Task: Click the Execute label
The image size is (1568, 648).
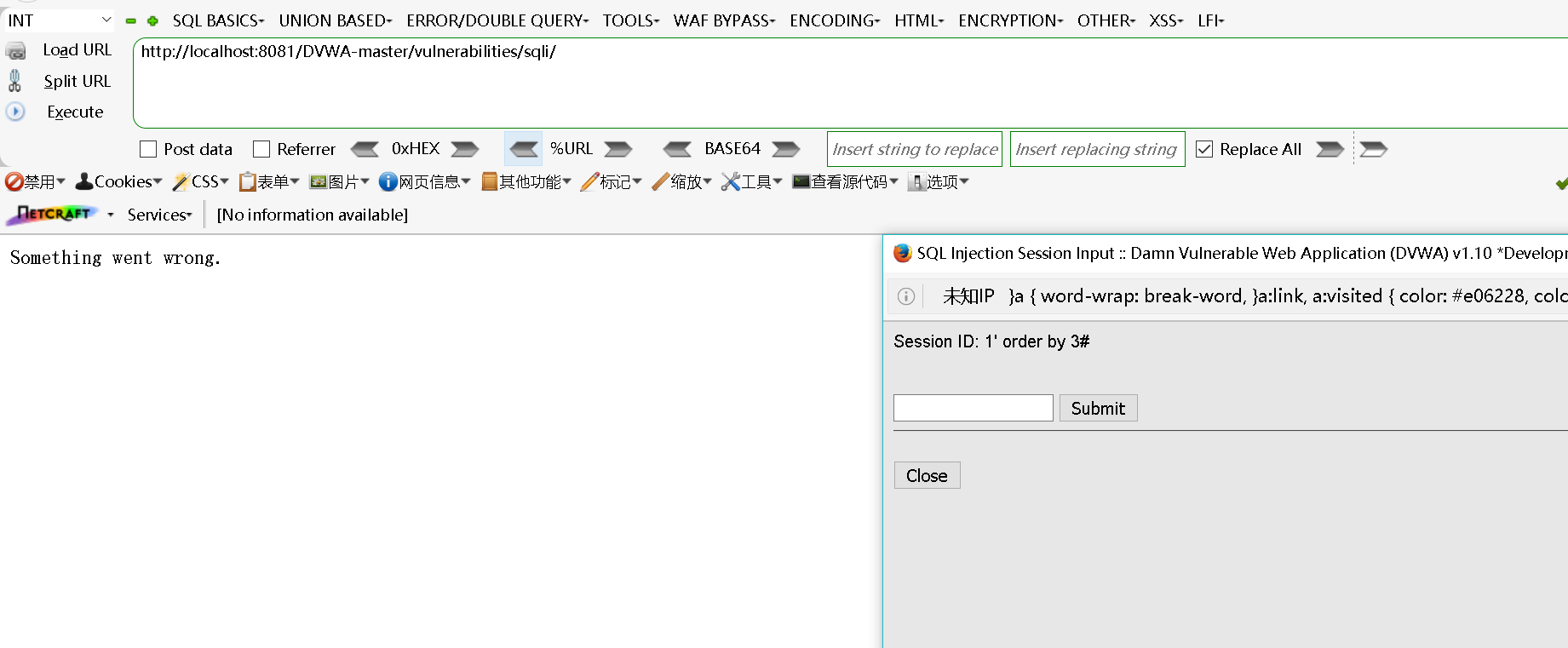Action: (75, 112)
